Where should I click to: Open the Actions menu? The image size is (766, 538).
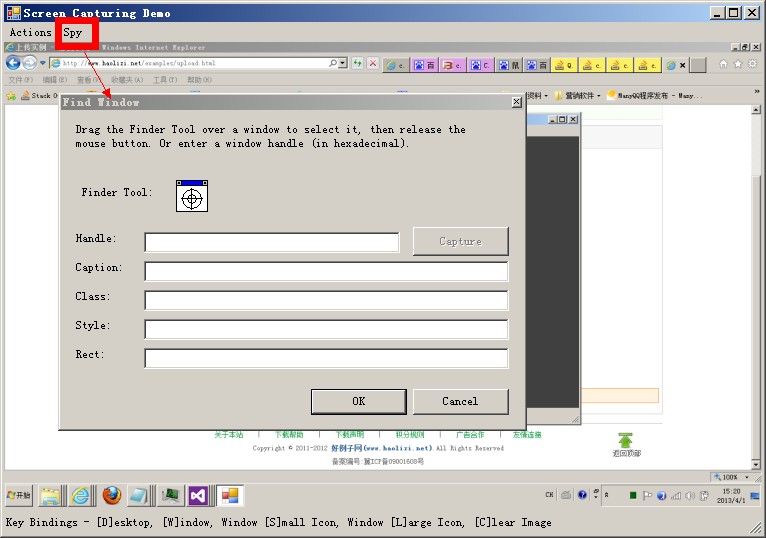pyautogui.click(x=30, y=33)
